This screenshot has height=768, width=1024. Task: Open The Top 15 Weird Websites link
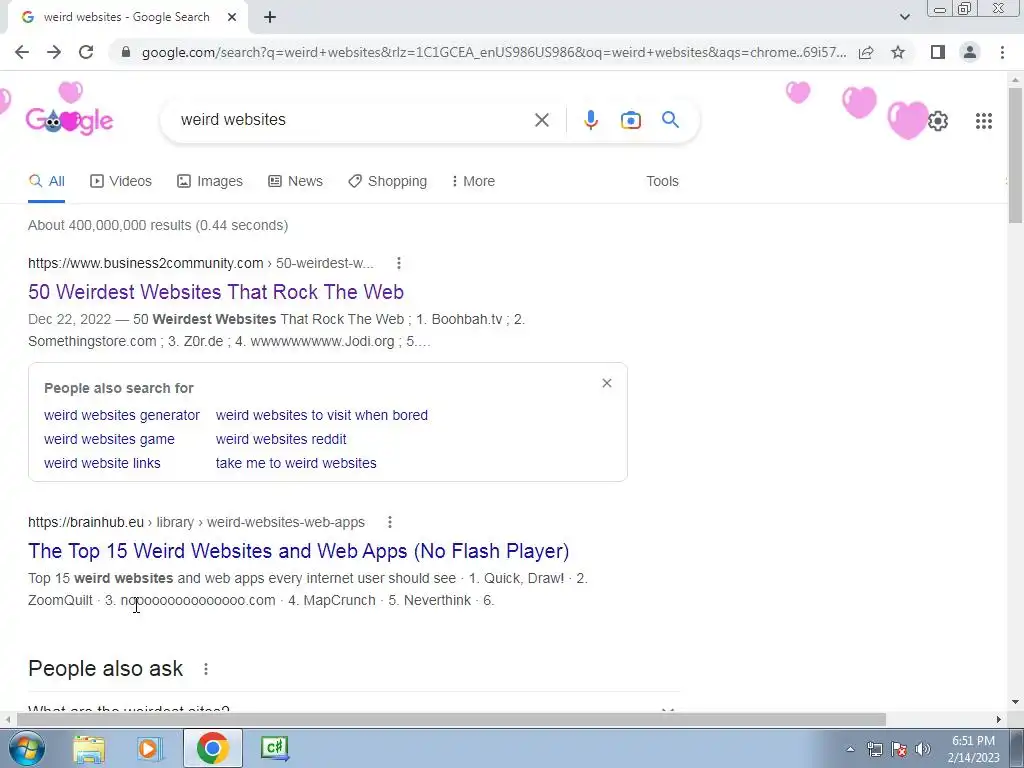[298, 551]
